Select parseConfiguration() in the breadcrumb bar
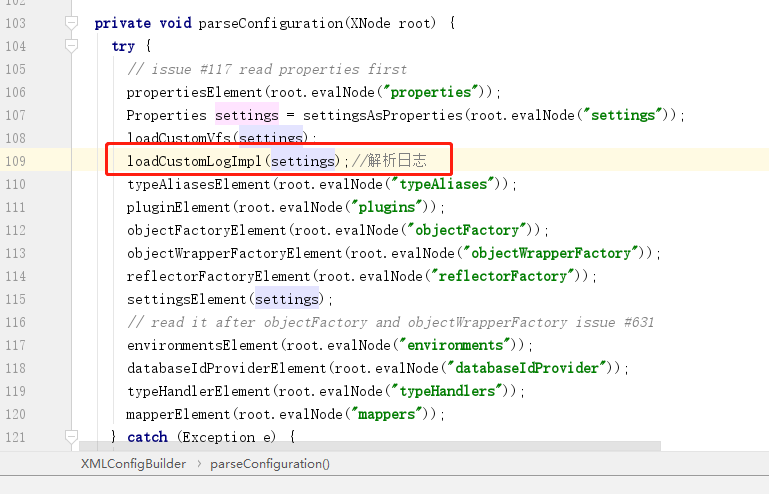Viewport: 769px width, 494px height. [270, 464]
